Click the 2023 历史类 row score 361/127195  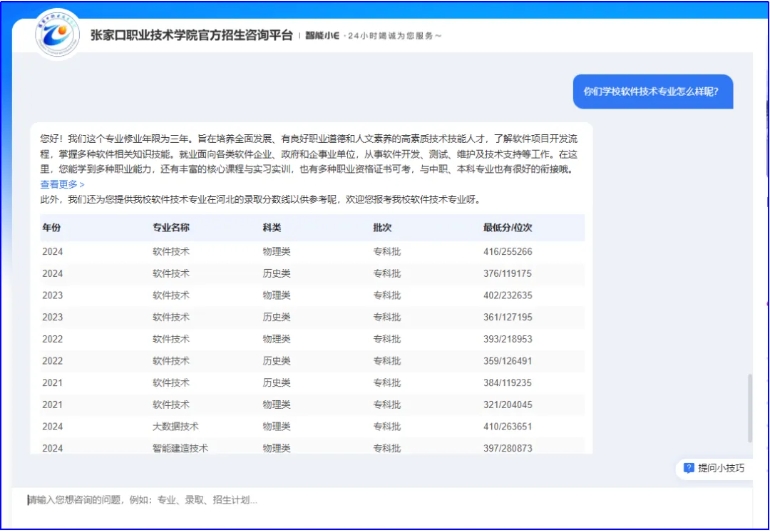[507, 317]
